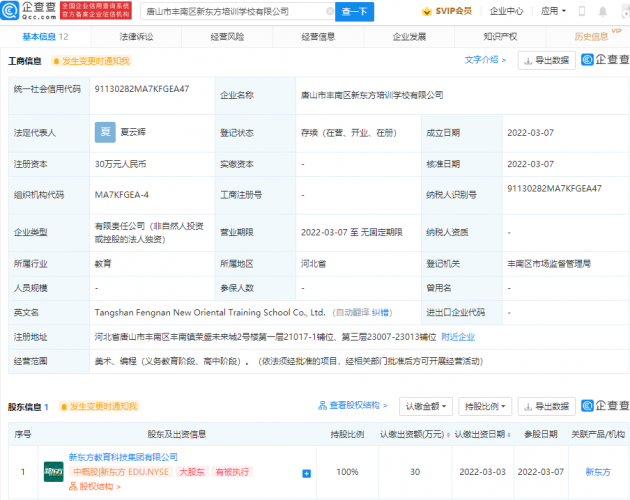Sort by 认缴出资日期 column
The image size is (630, 500).
[x=483, y=434]
